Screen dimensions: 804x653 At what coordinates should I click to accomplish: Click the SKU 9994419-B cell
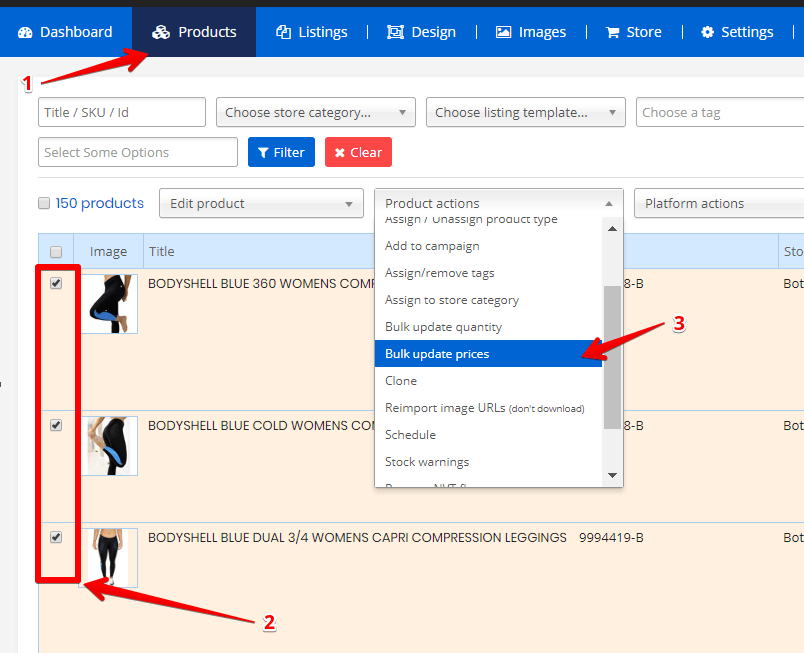tap(611, 537)
